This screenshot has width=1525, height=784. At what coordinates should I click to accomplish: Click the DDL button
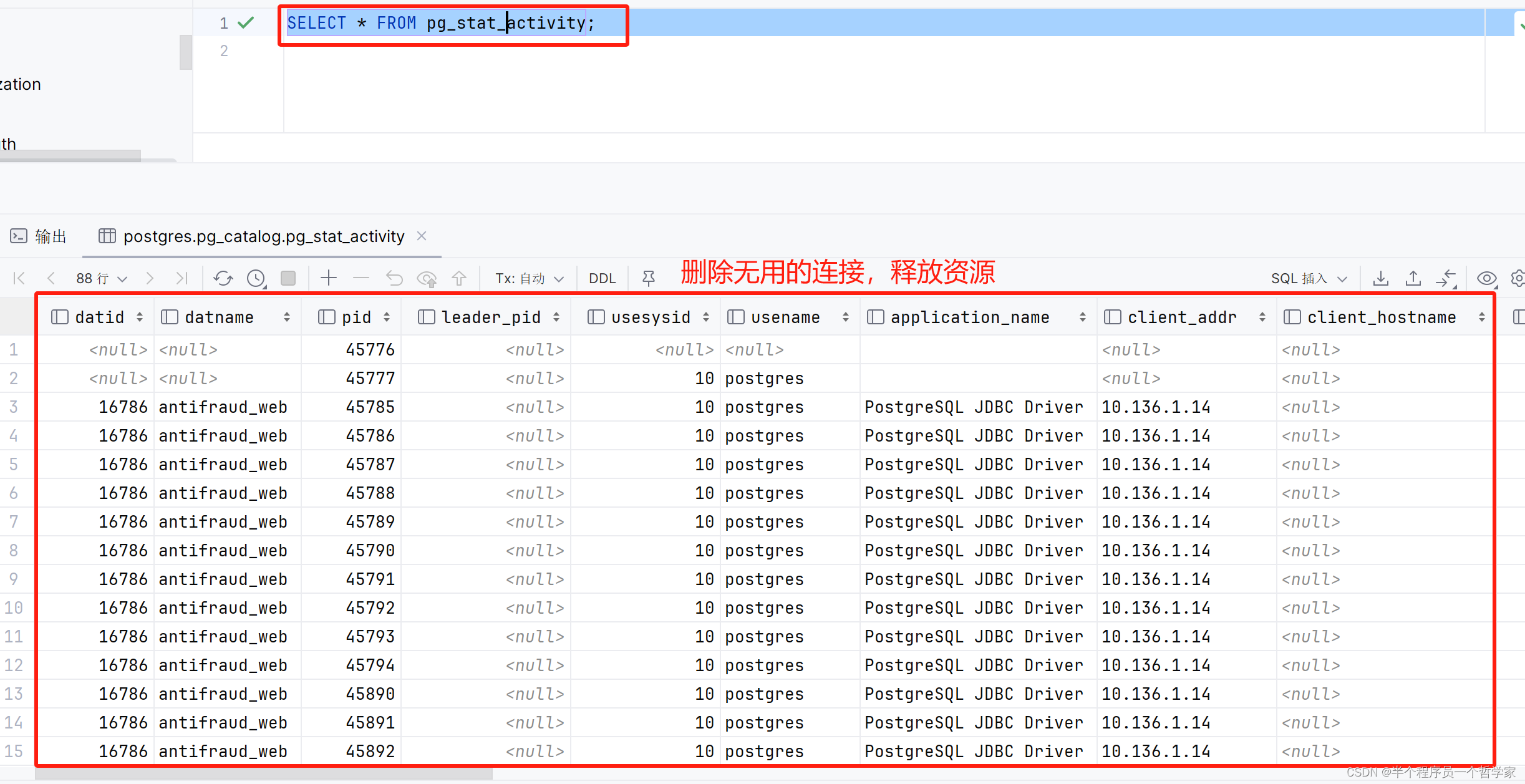pyautogui.click(x=602, y=278)
